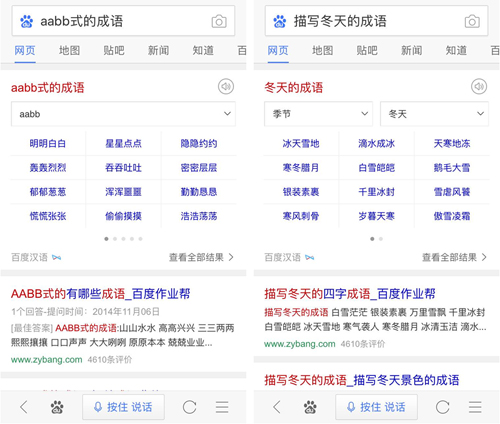Screen dimensions: 500x424
Task: Play audio for aabb式的成语 card
Action: tap(226, 87)
